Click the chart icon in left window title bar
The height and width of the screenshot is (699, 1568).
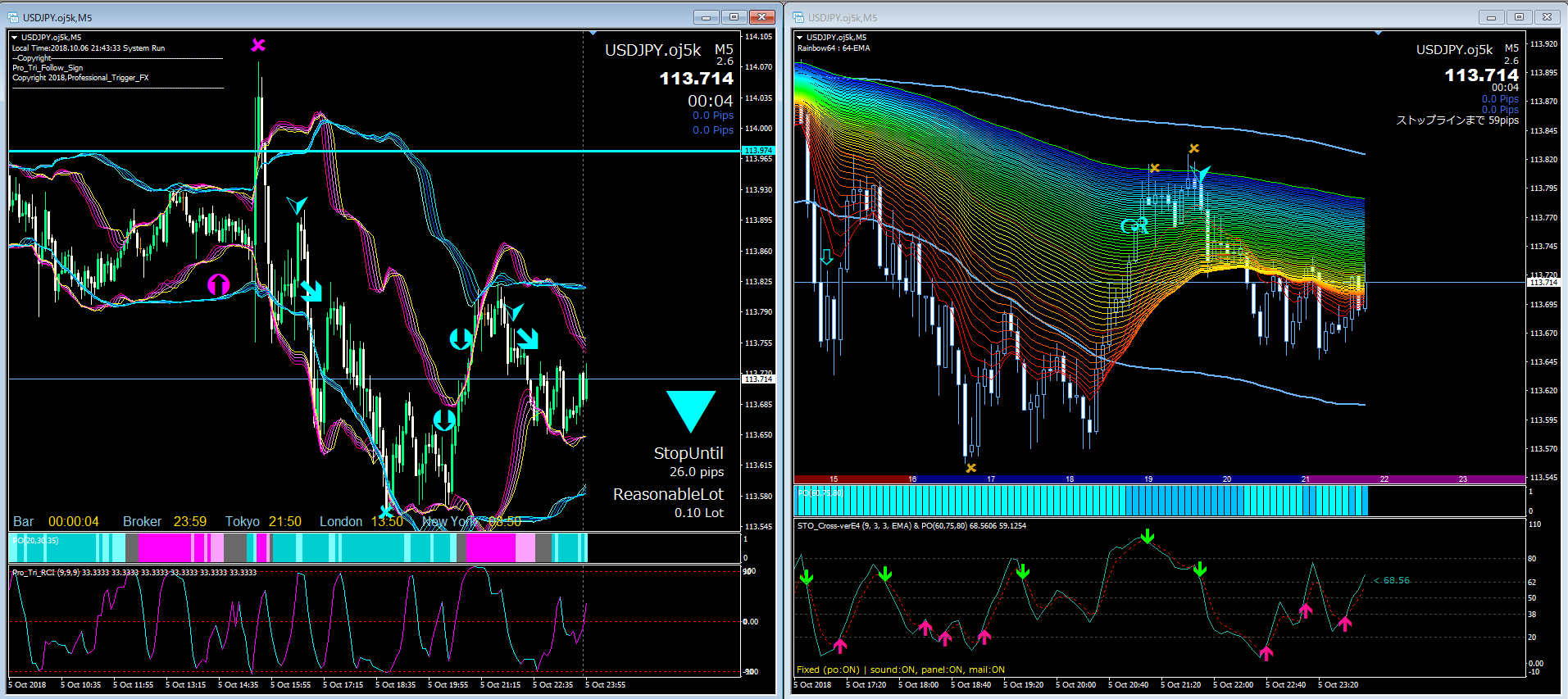[13, 17]
